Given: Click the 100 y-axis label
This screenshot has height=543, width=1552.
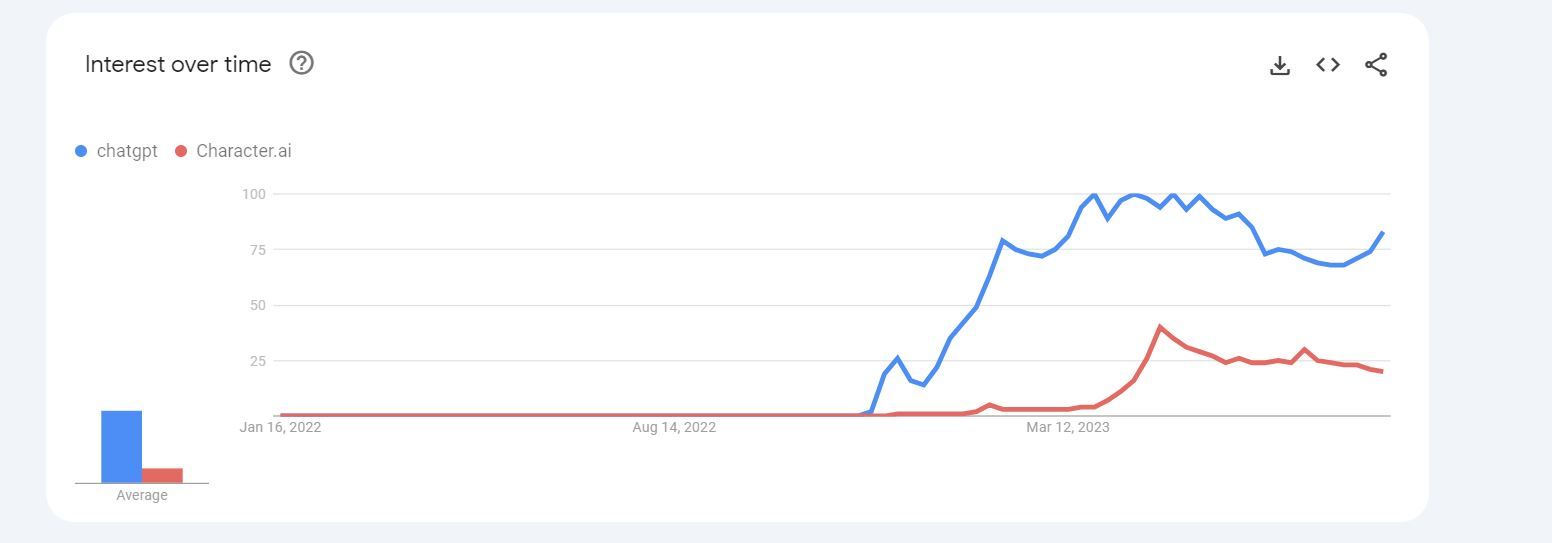Looking at the screenshot, I should [x=253, y=194].
